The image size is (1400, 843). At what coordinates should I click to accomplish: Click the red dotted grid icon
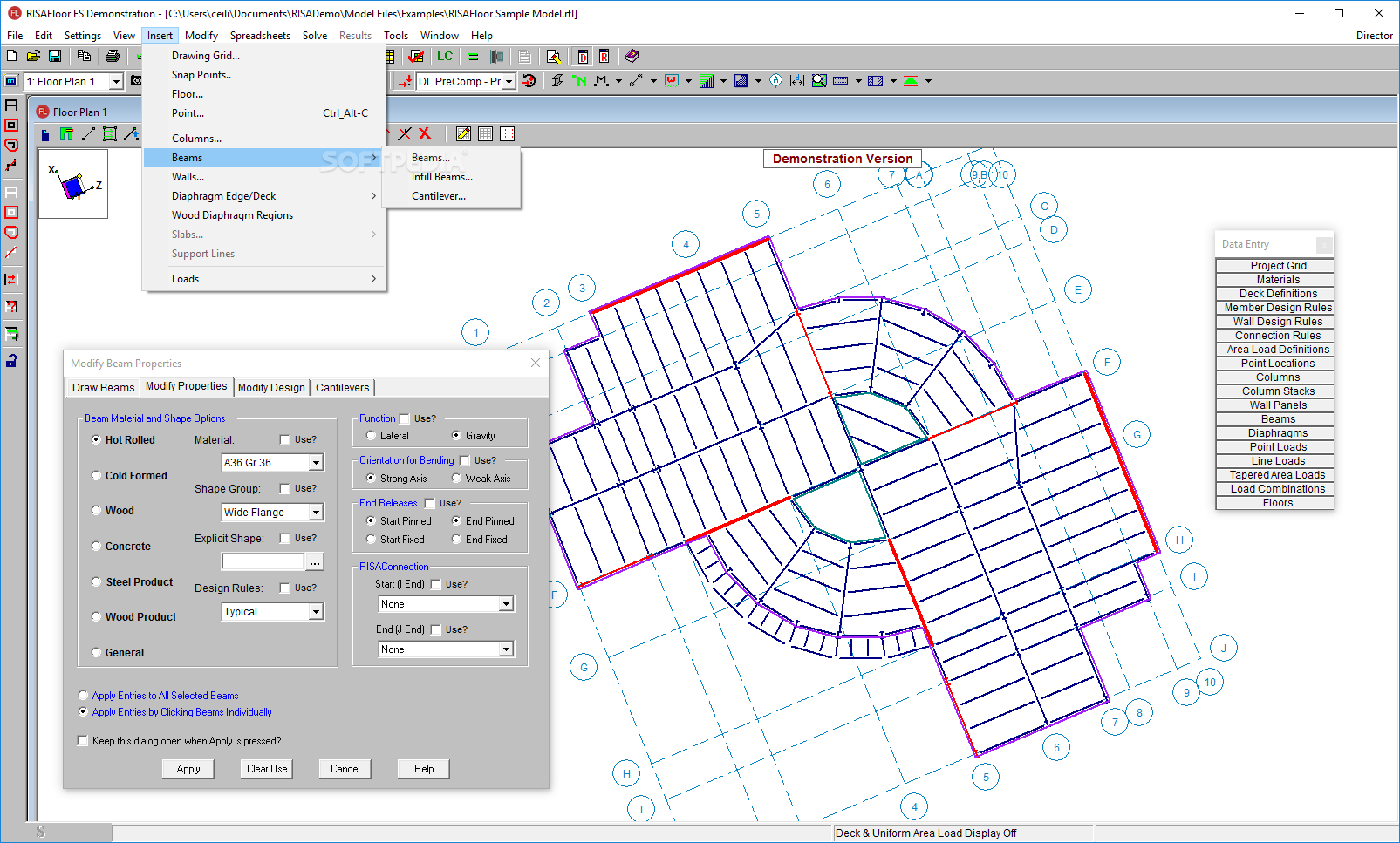click(507, 133)
